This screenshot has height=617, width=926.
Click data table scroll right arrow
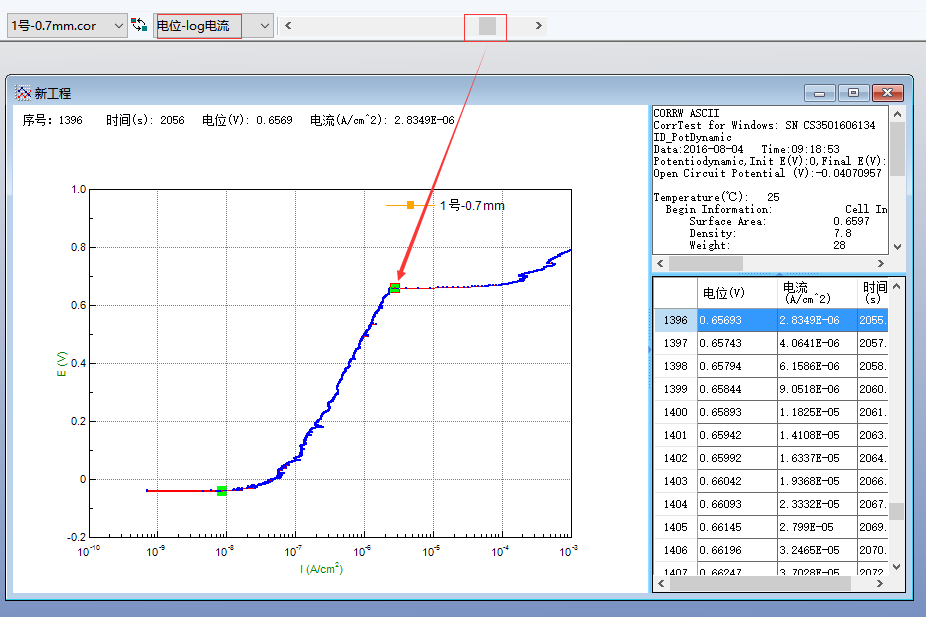click(880, 583)
